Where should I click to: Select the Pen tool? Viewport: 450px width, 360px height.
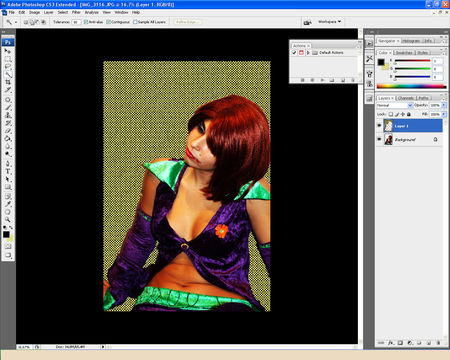[8, 164]
